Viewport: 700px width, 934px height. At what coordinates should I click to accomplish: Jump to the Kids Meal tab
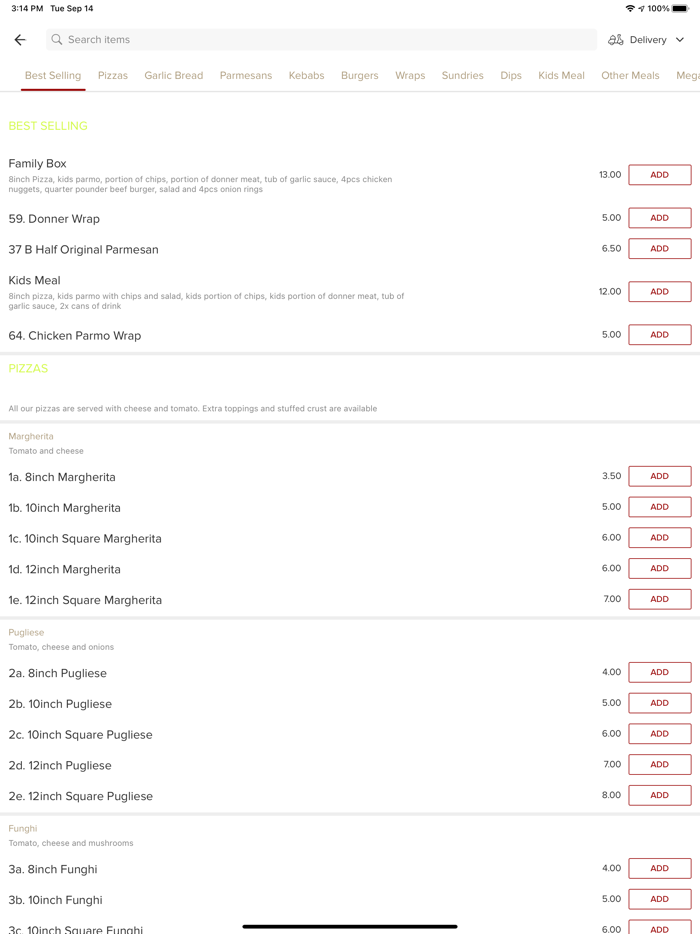point(561,76)
